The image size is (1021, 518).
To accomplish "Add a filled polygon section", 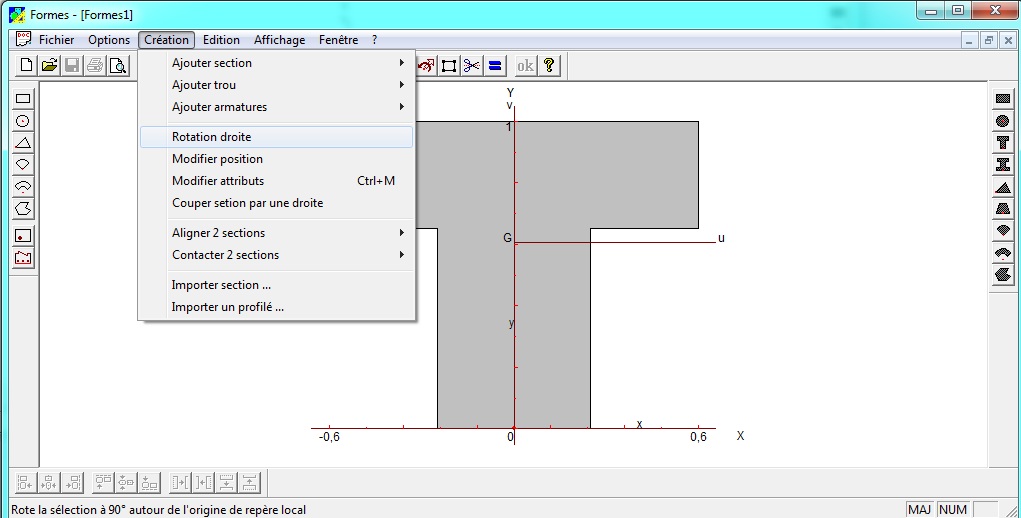I will (1003, 275).
